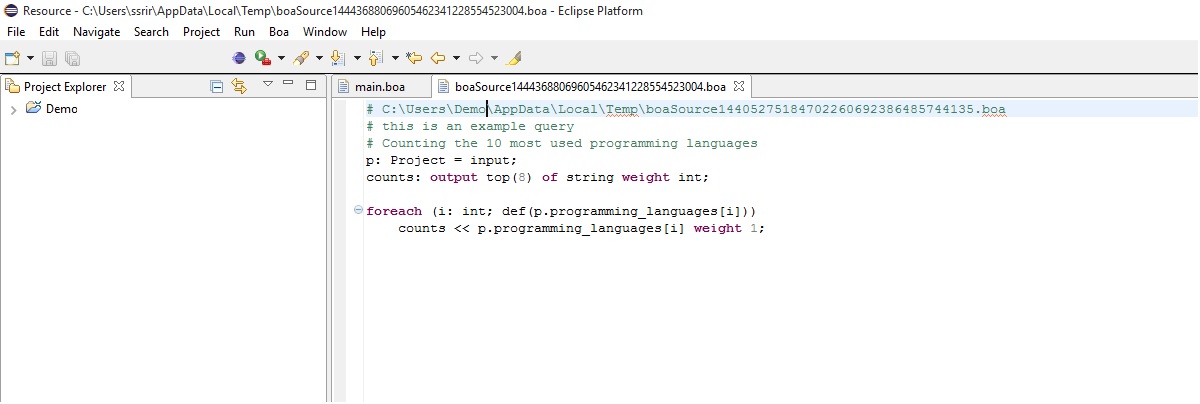Open the Boa menu

pyautogui.click(x=279, y=32)
